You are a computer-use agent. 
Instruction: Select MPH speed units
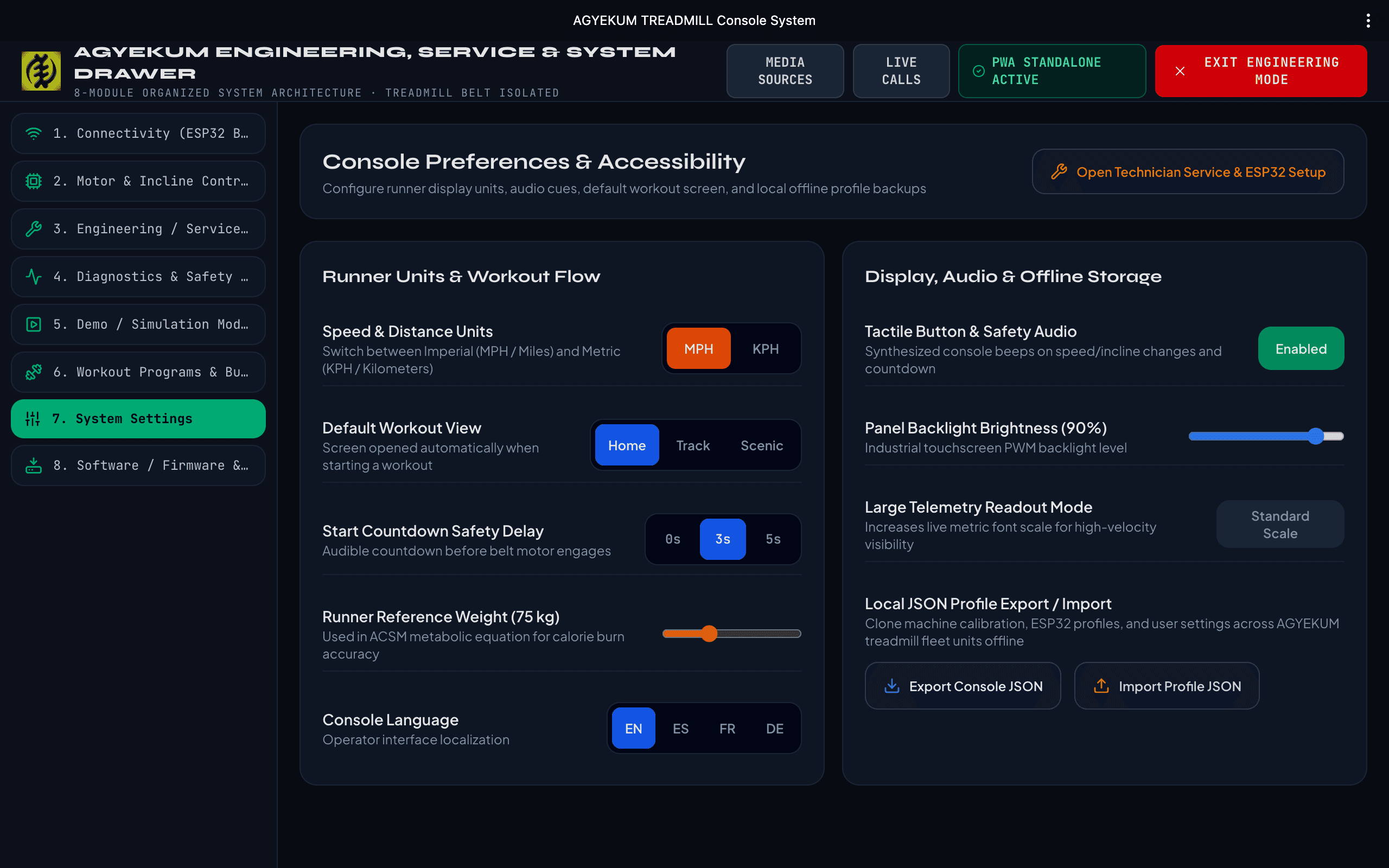tap(698, 348)
